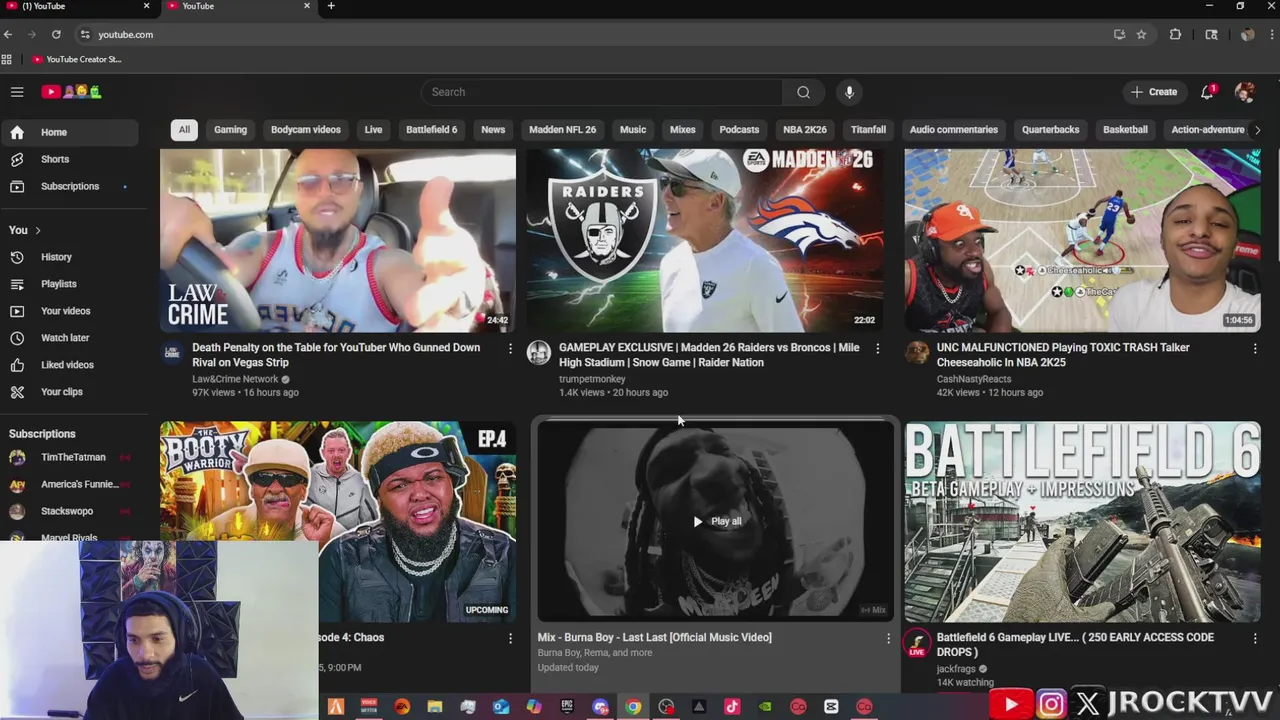This screenshot has height=720, width=1280.
Task: Open options for UNC MALFUNCTIONED video
Action: (x=1255, y=349)
